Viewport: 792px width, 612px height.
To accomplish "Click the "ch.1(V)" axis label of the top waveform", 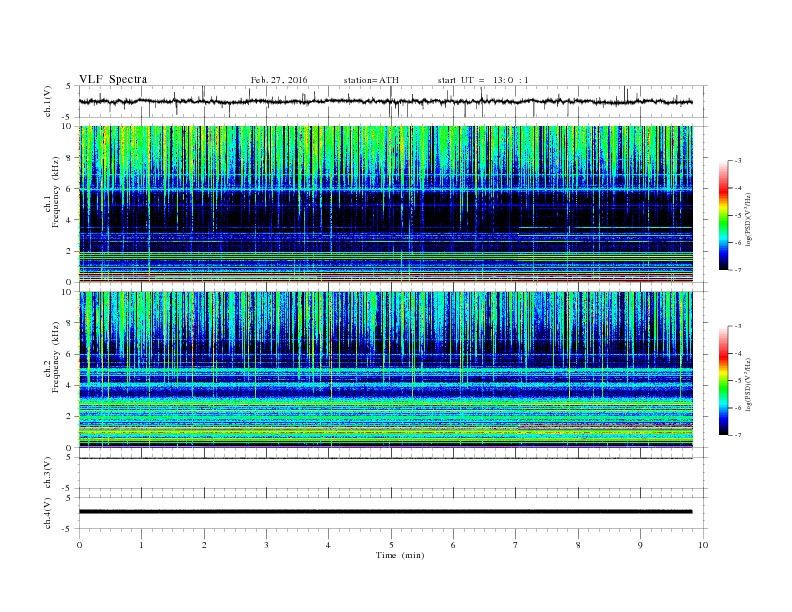I will pos(48,101).
